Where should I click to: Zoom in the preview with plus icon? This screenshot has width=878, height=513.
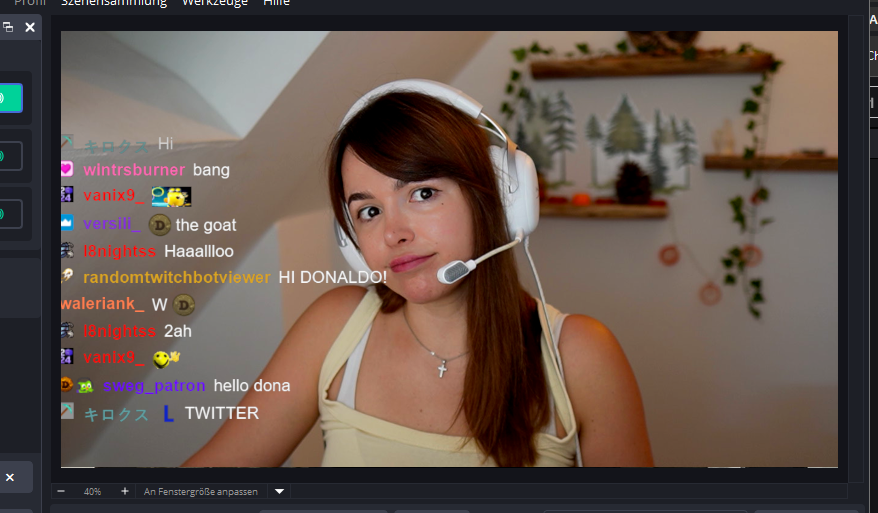point(125,491)
